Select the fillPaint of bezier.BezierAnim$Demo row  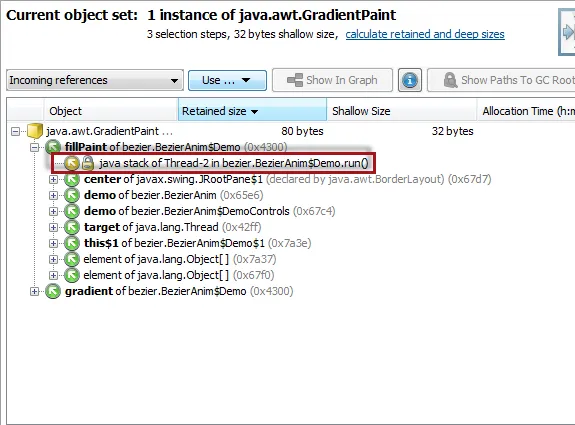pyautogui.click(x=176, y=147)
